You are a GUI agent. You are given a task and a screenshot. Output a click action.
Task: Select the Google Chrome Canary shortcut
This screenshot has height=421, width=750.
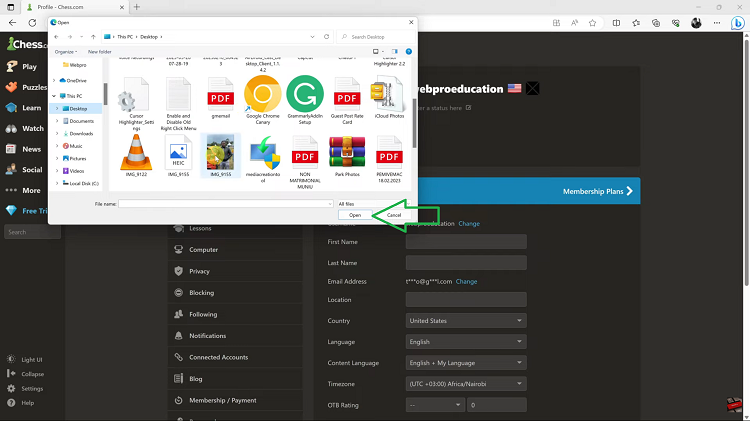263,100
